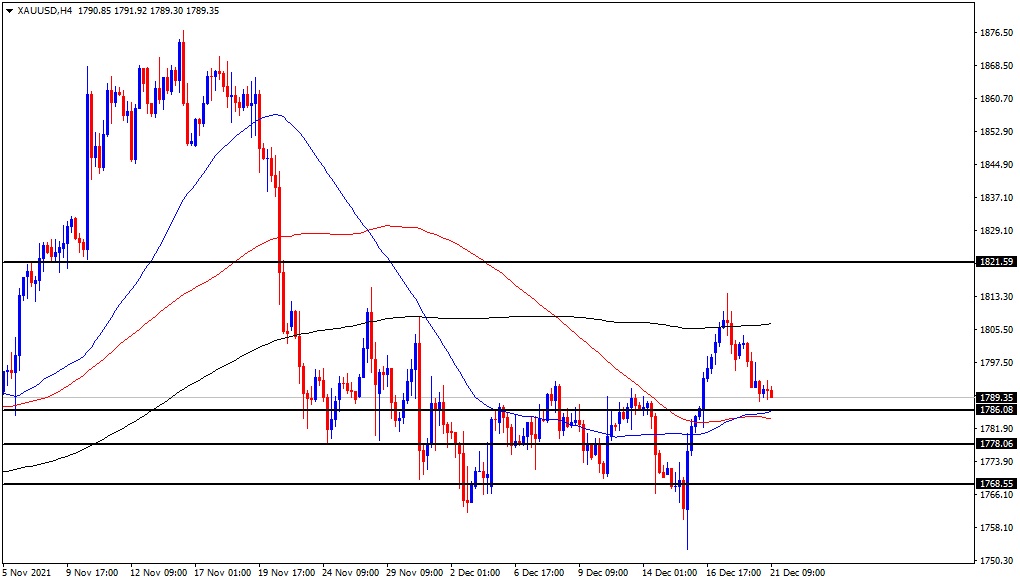Viewport: 1020px width, 584px height.
Task: Click the 1852.90 price scale value
Action: [x=997, y=132]
